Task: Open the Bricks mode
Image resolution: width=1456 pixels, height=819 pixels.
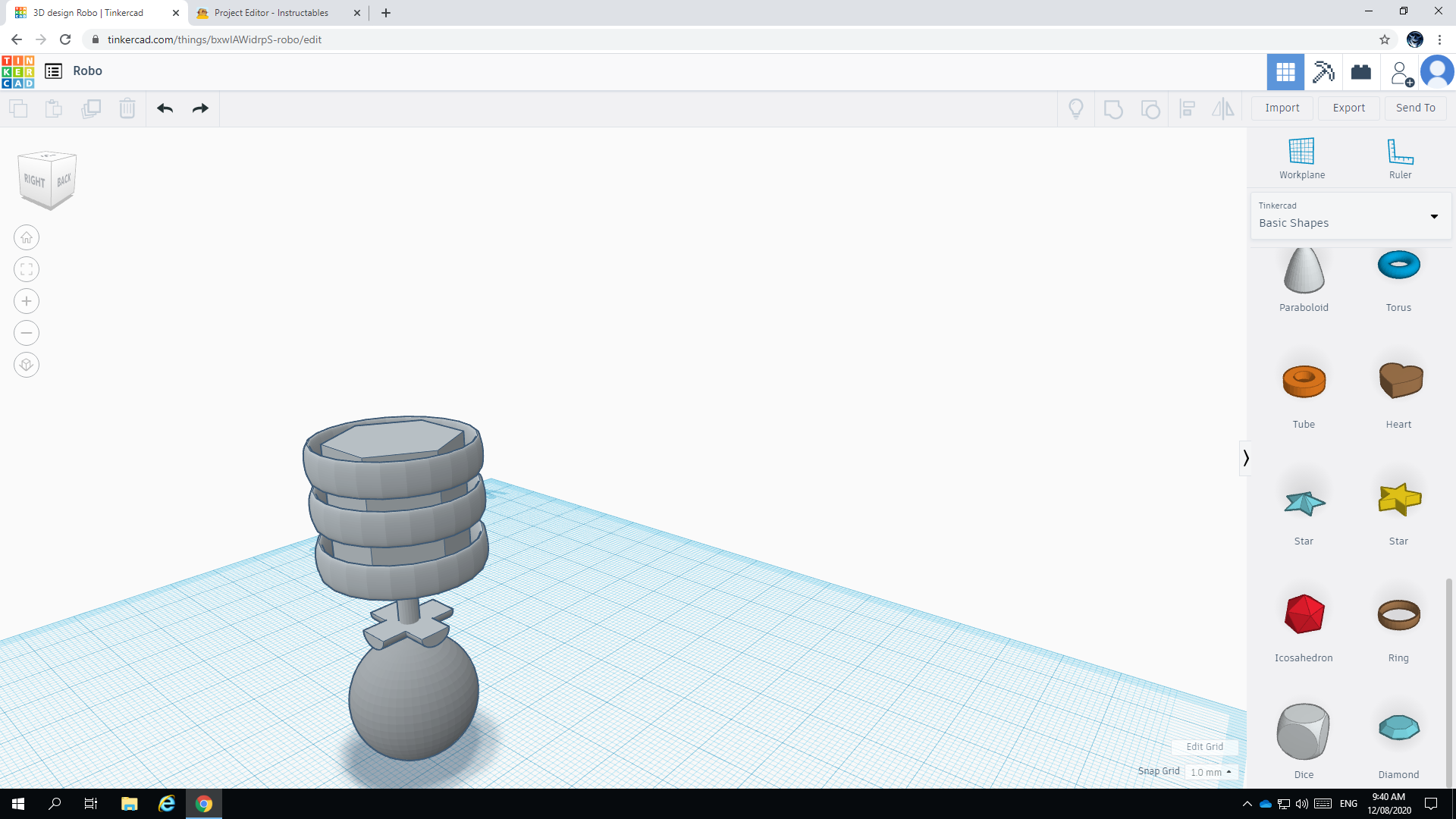Action: click(x=1361, y=72)
